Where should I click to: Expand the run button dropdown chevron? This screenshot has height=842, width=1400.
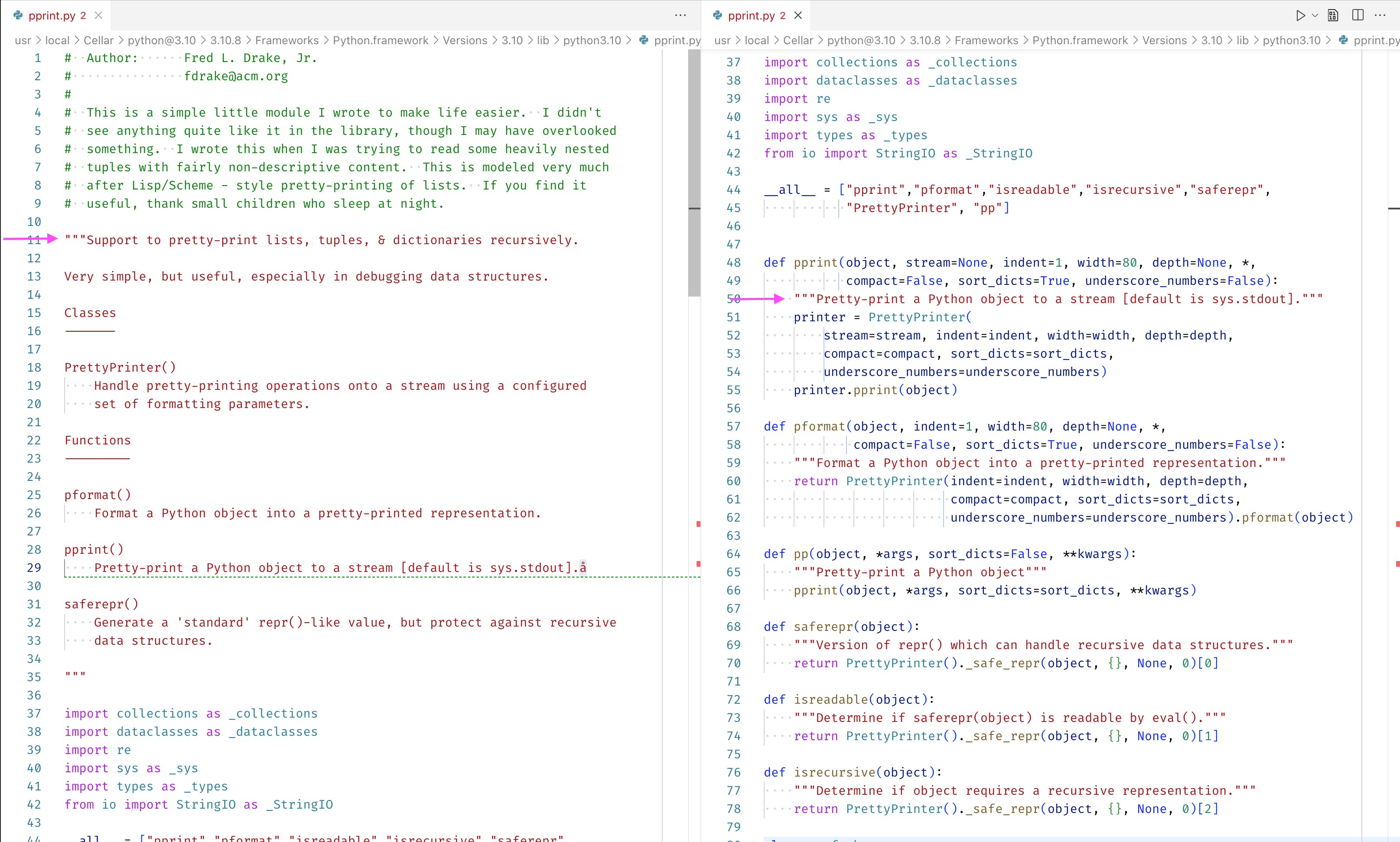(x=1315, y=15)
